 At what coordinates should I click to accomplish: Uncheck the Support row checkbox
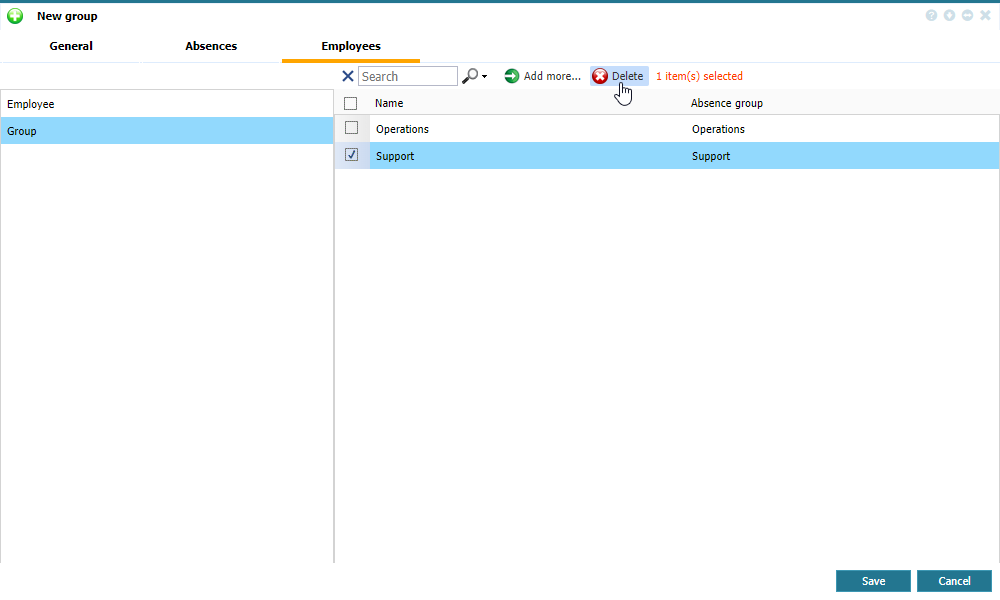pos(351,155)
